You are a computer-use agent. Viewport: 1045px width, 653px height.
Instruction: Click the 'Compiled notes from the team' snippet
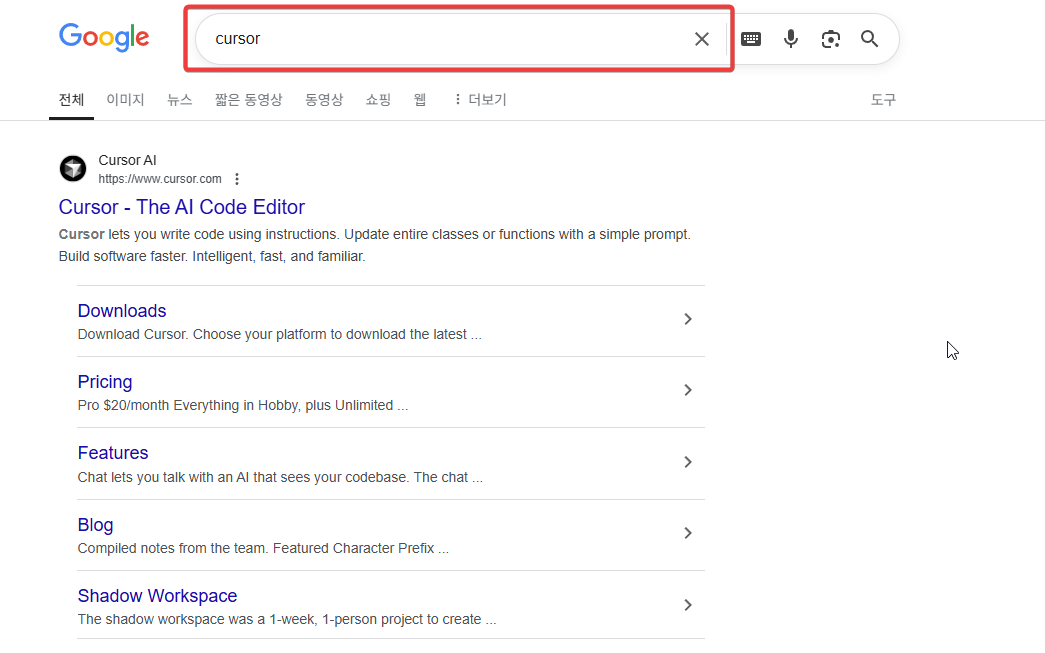pos(263,548)
